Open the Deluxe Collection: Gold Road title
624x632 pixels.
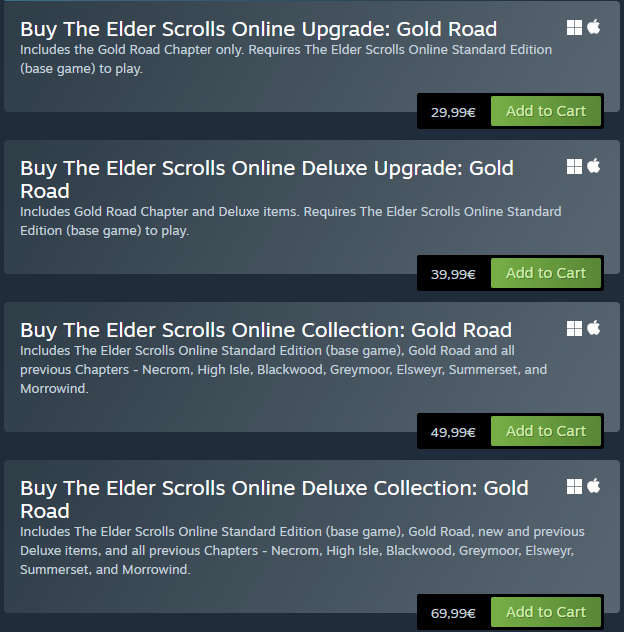[274, 499]
